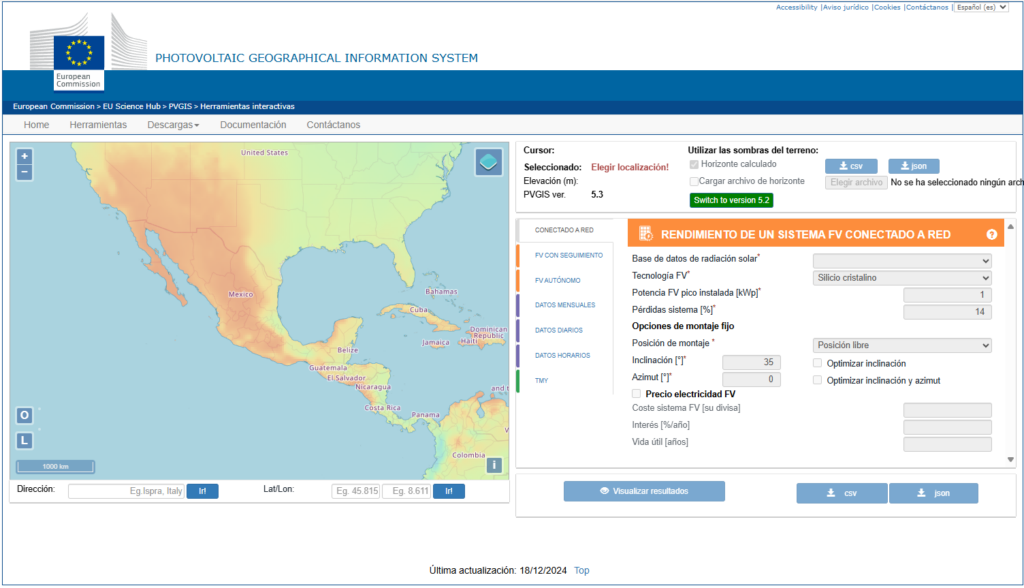Click Elegir archivo file chooser

(x=856, y=182)
